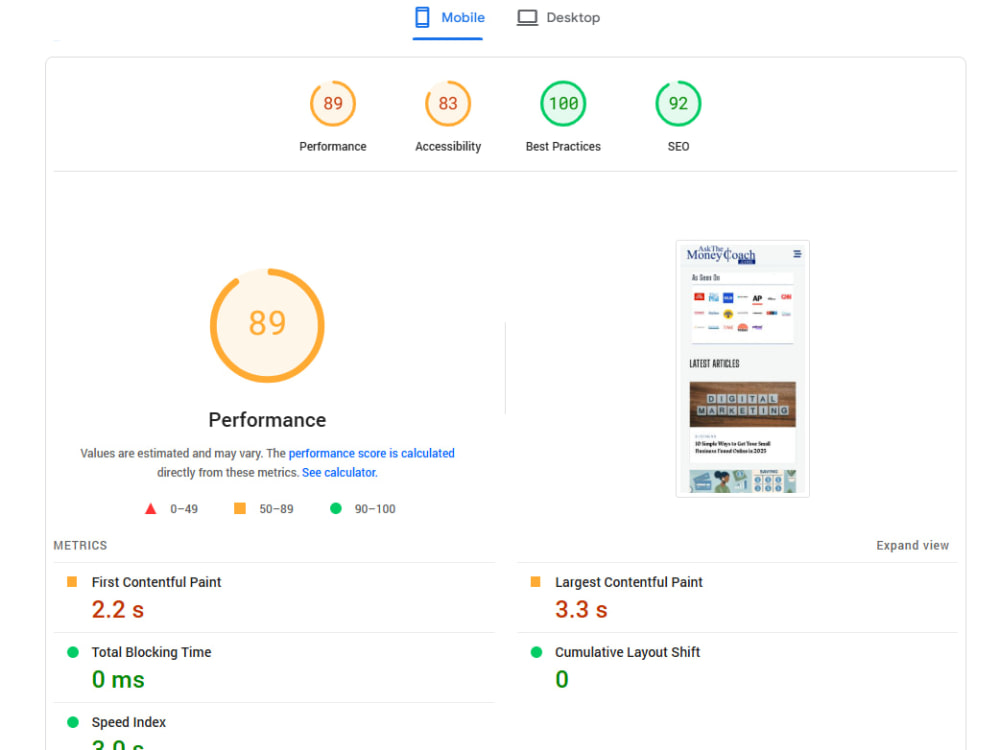Click the page screenshot thumbnail
1000x750 pixels.
click(x=742, y=369)
